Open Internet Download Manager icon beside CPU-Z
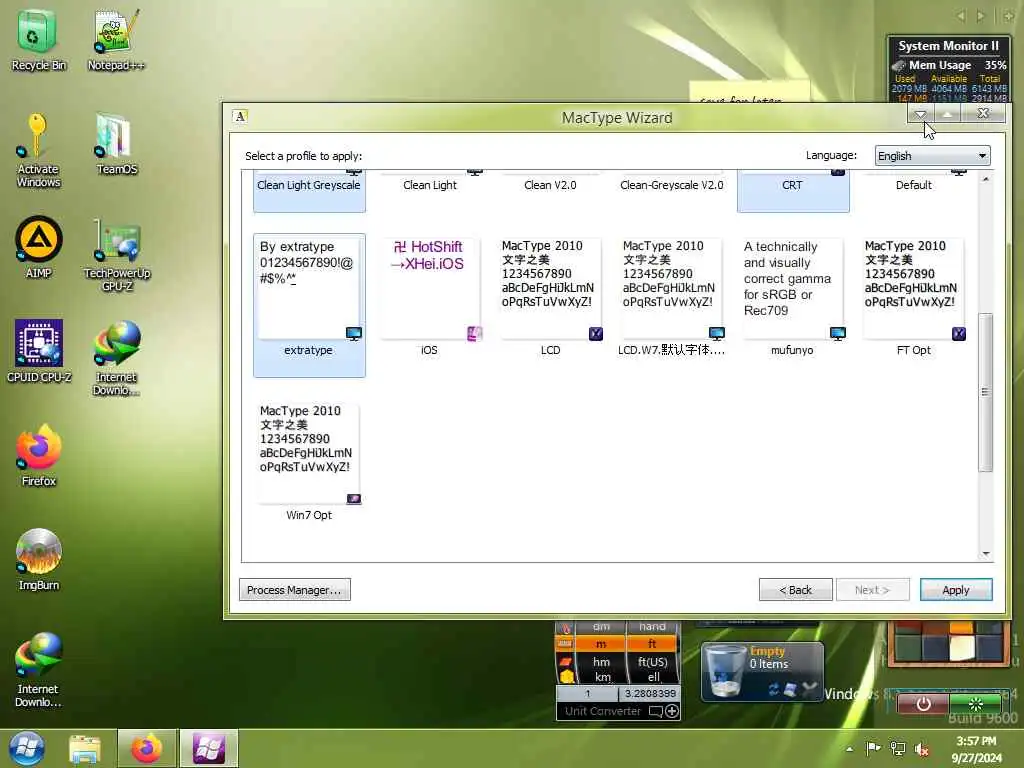 (116, 358)
